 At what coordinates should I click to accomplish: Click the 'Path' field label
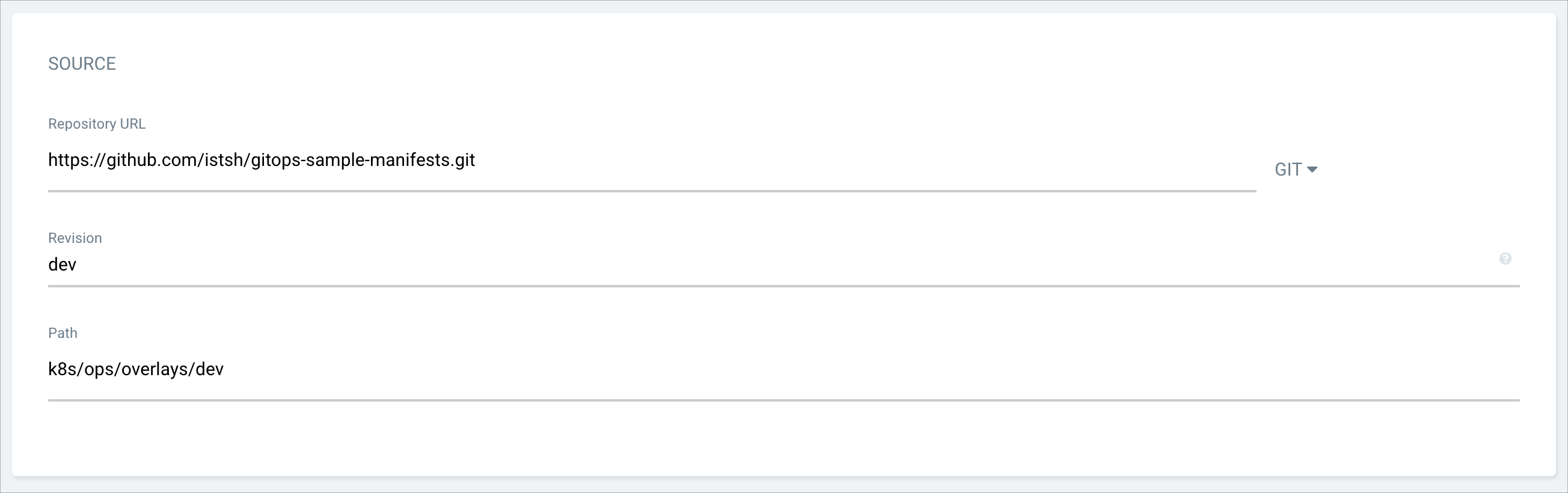click(x=63, y=333)
